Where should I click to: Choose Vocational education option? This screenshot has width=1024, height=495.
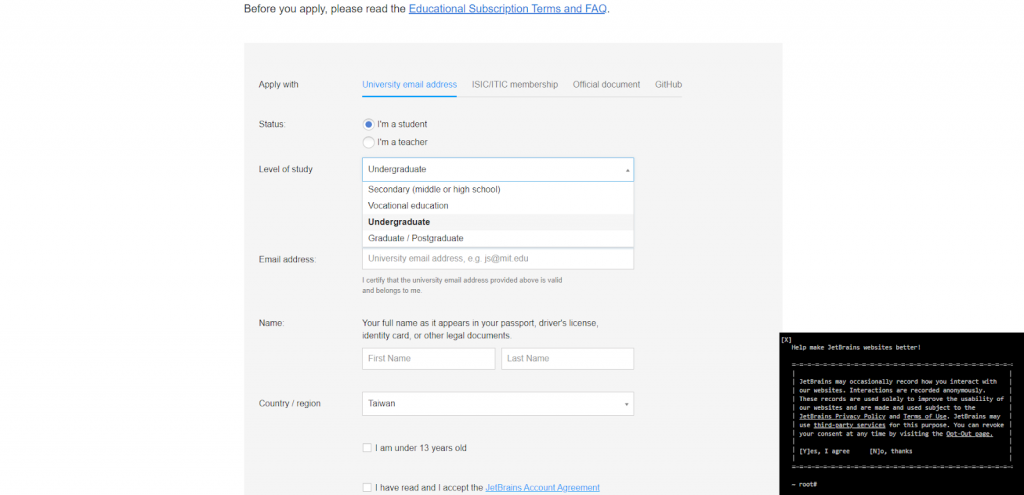point(498,206)
